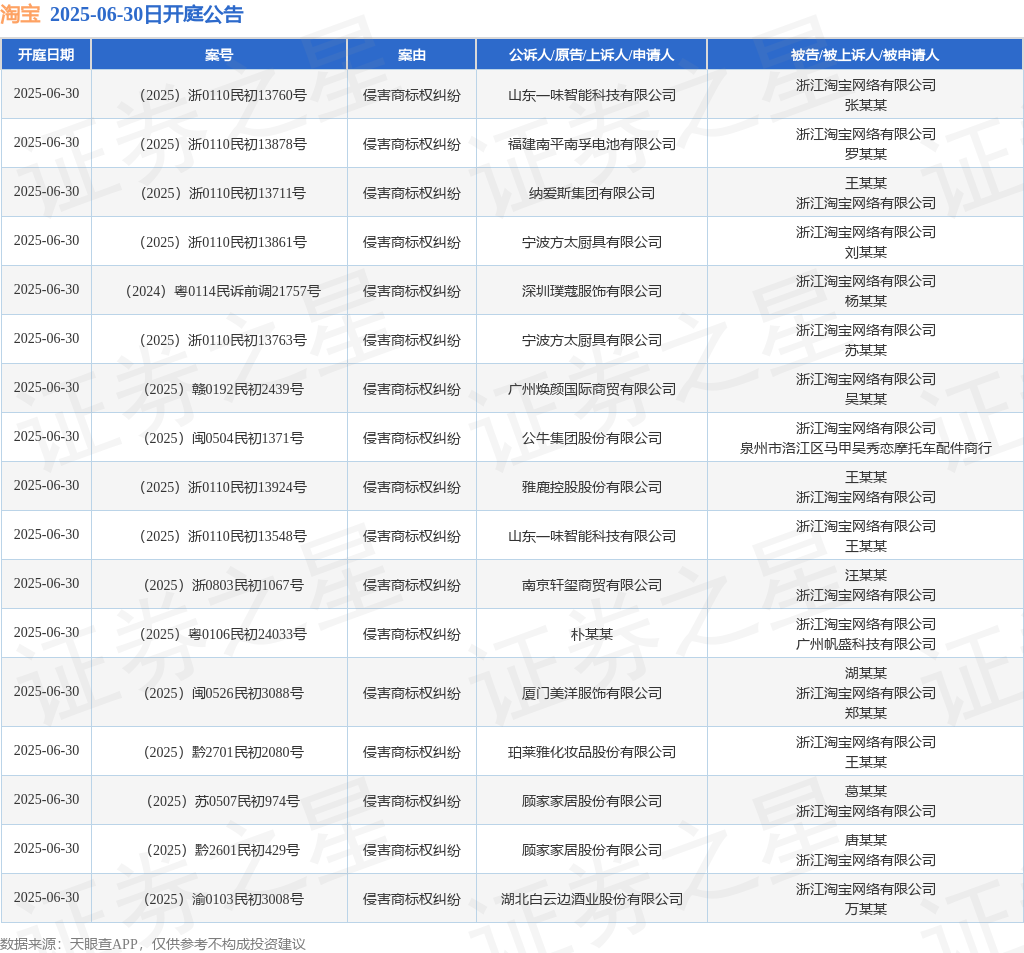
Task: Click the 案由 column header
Action: pyautogui.click(x=411, y=55)
